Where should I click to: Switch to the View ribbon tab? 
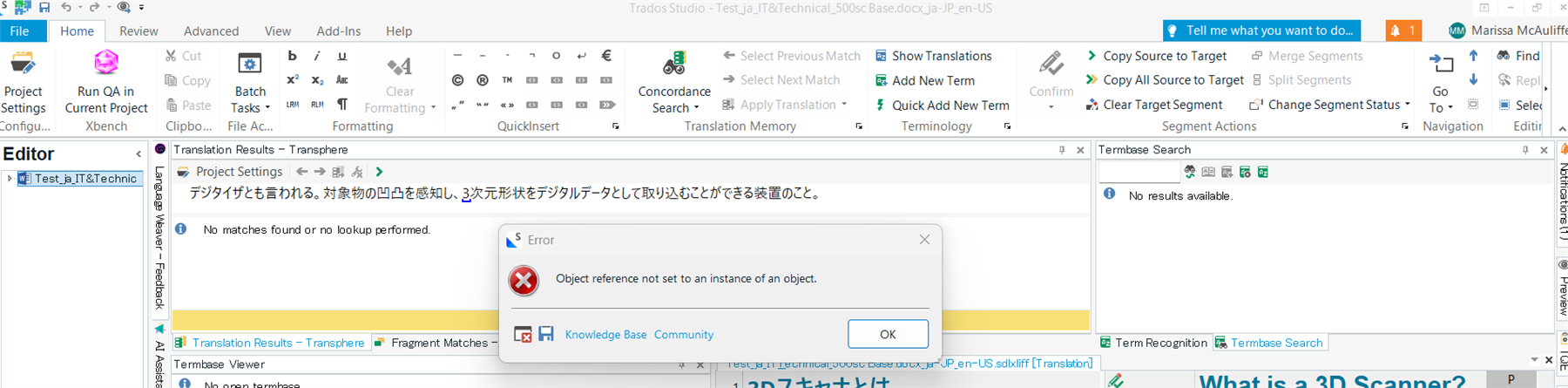[x=278, y=31]
